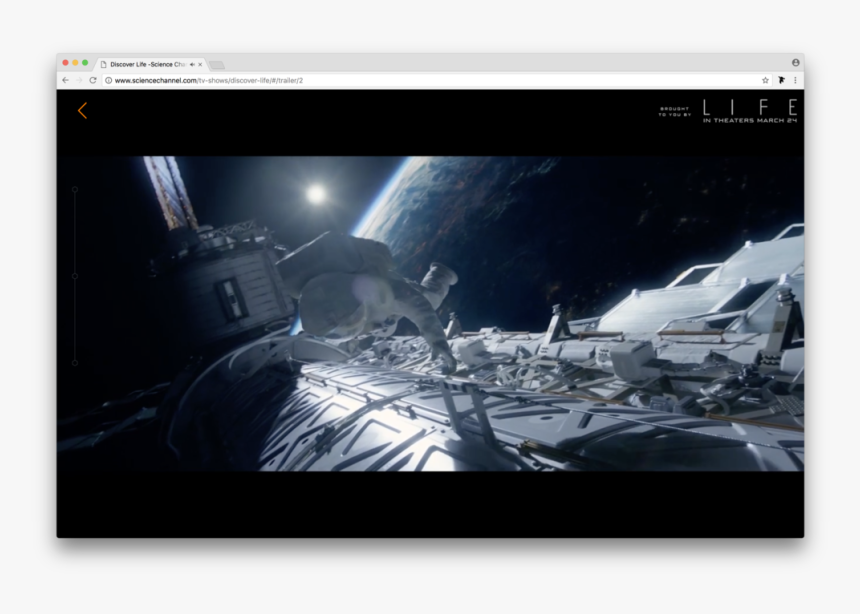The height and width of the screenshot is (614, 860).
Task: Click the red close window button
Action: 65,63
